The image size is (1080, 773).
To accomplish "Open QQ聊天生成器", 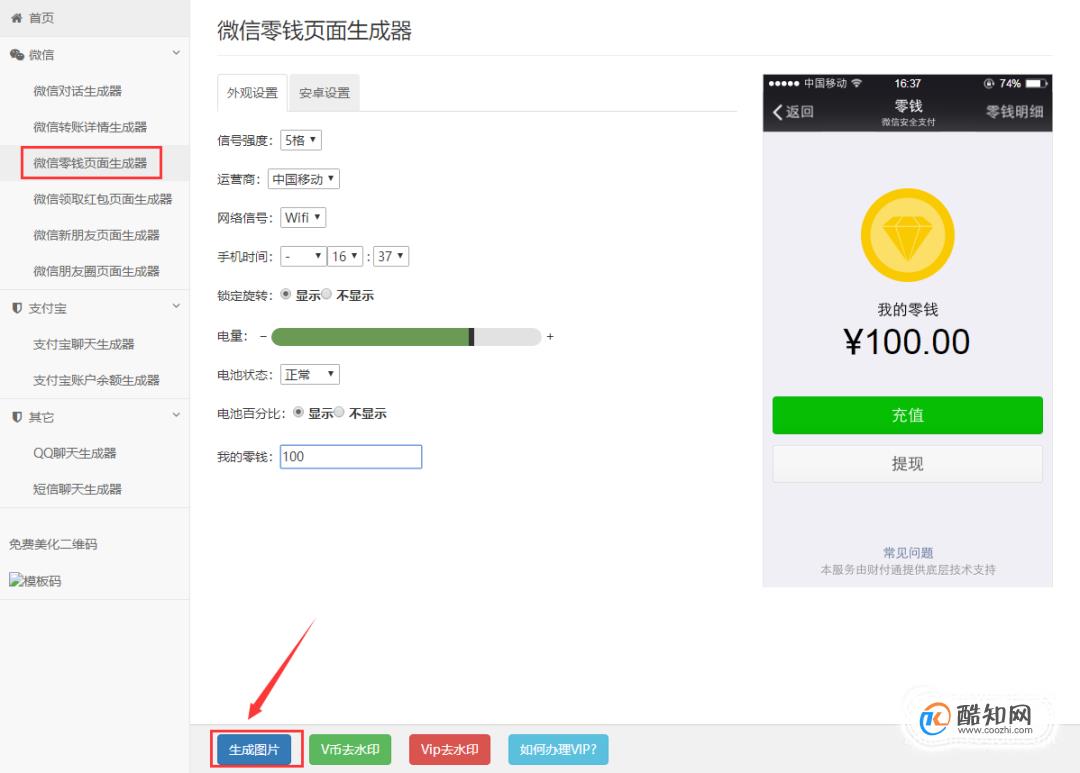I will click(x=75, y=453).
